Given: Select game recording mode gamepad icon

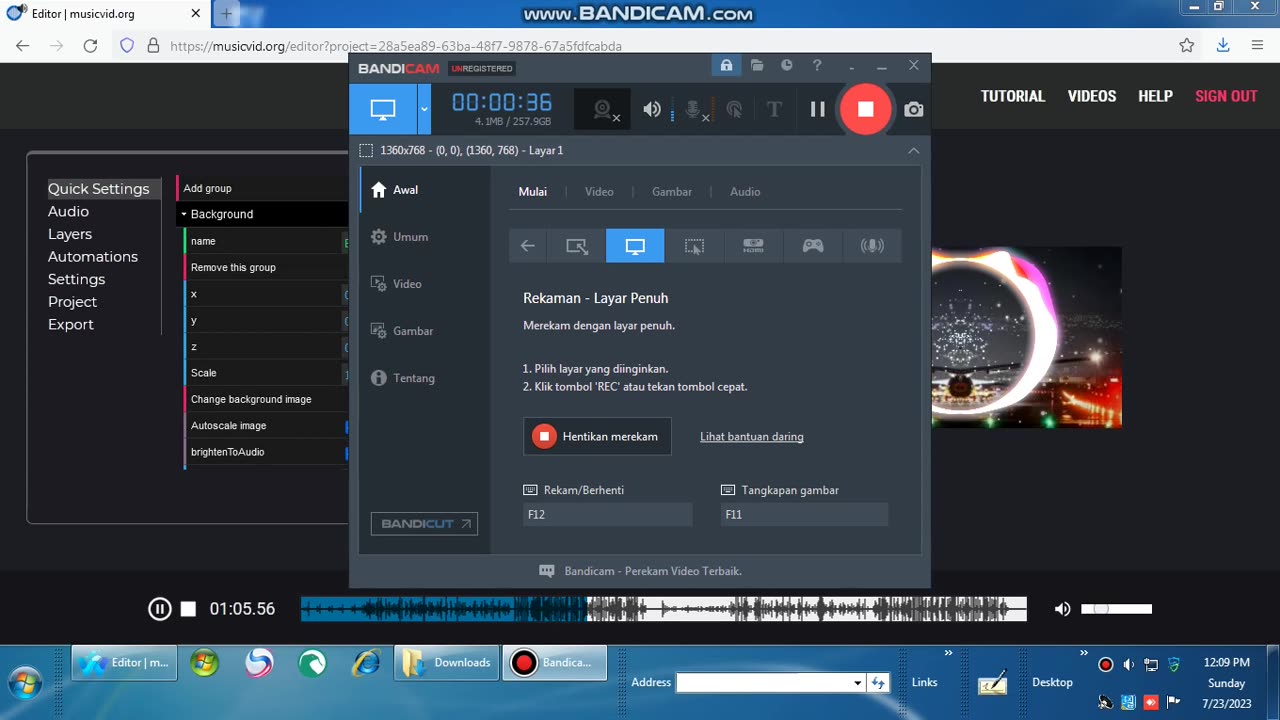Looking at the screenshot, I should 813,246.
